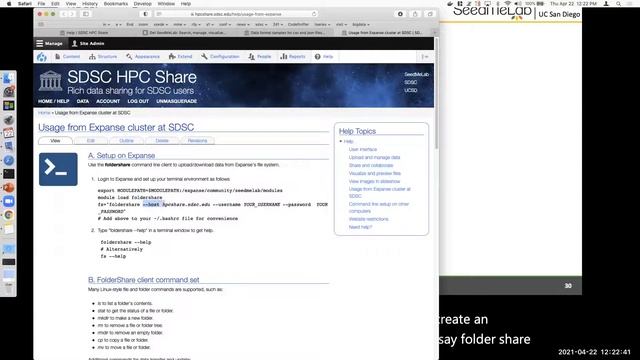Open Structure admin menu
640x360 pixels.
point(103,57)
